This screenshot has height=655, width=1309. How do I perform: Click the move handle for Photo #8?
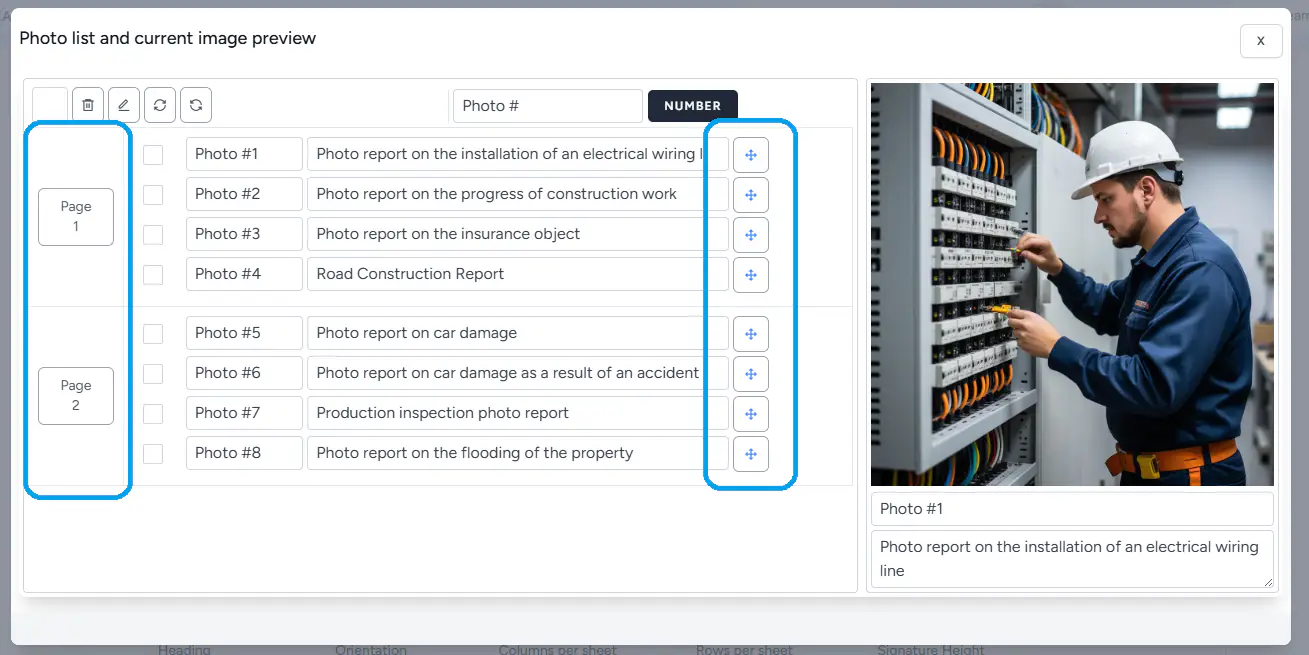751,454
